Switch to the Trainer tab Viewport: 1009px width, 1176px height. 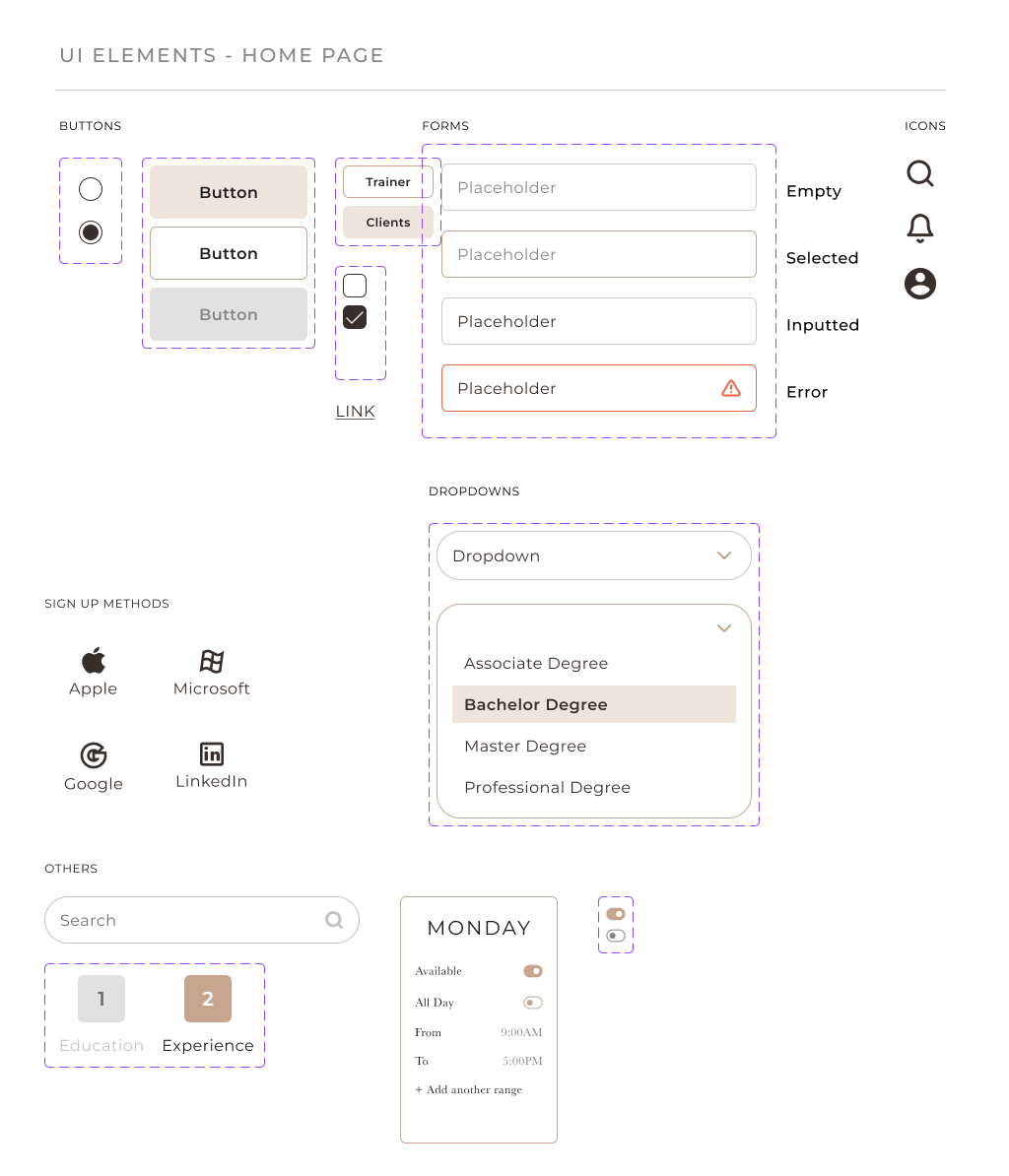(386, 181)
